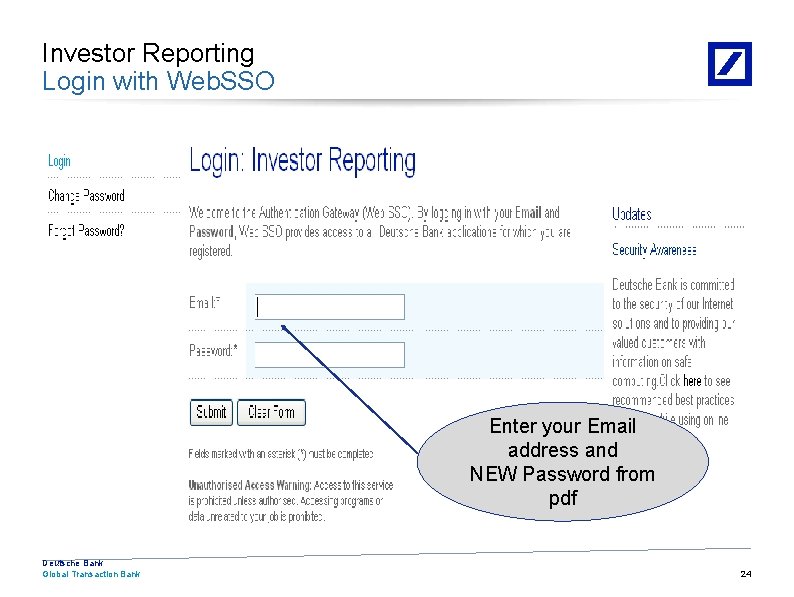Click the Unauthorised Access Warning text
The image size is (794, 597).
click(x=291, y=501)
